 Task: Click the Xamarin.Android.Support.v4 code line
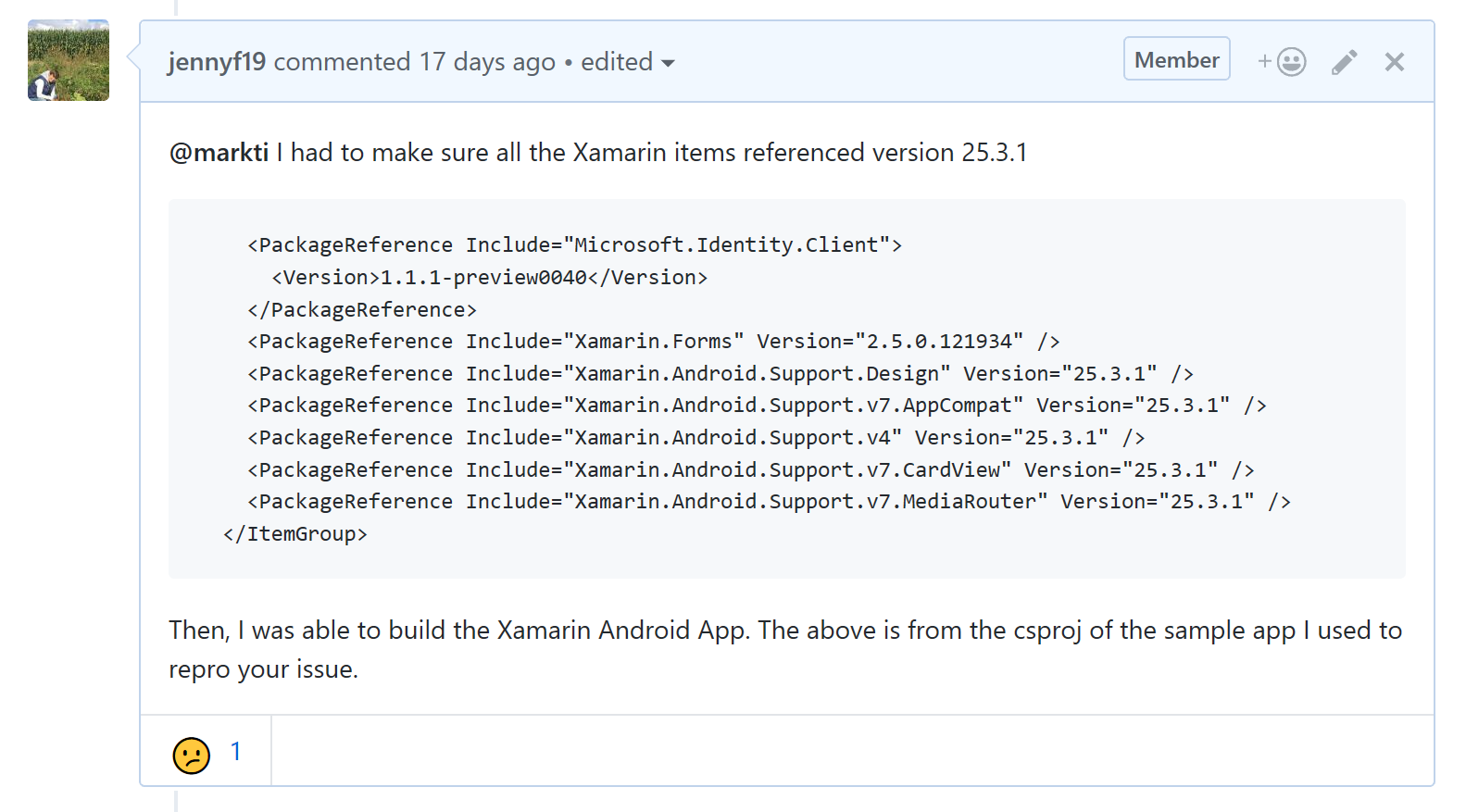[x=696, y=437]
